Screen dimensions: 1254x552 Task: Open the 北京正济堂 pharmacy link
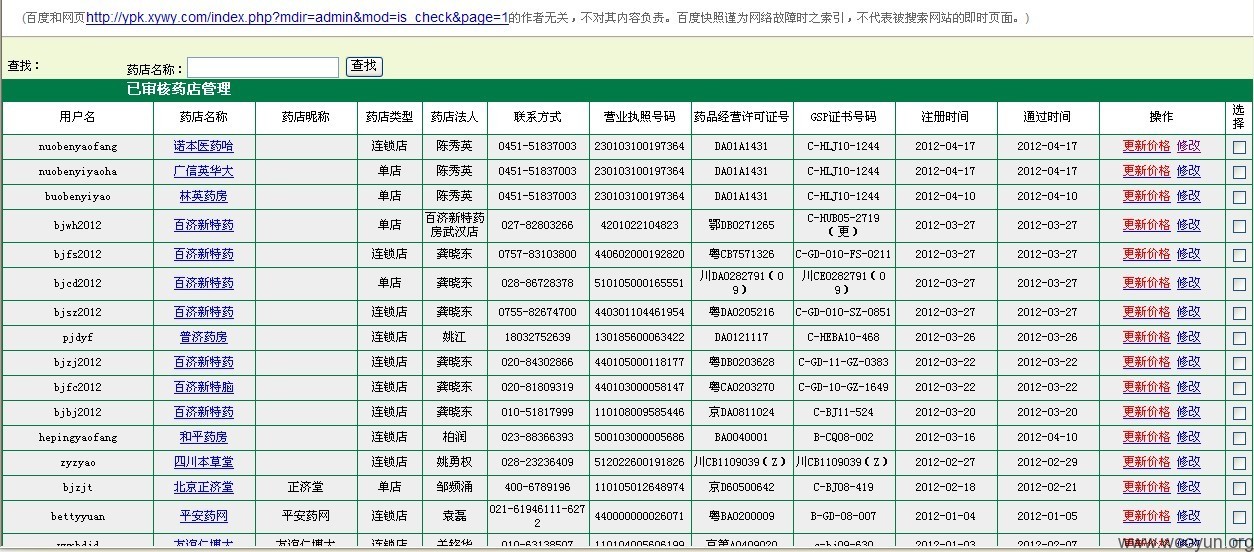(x=204, y=487)
